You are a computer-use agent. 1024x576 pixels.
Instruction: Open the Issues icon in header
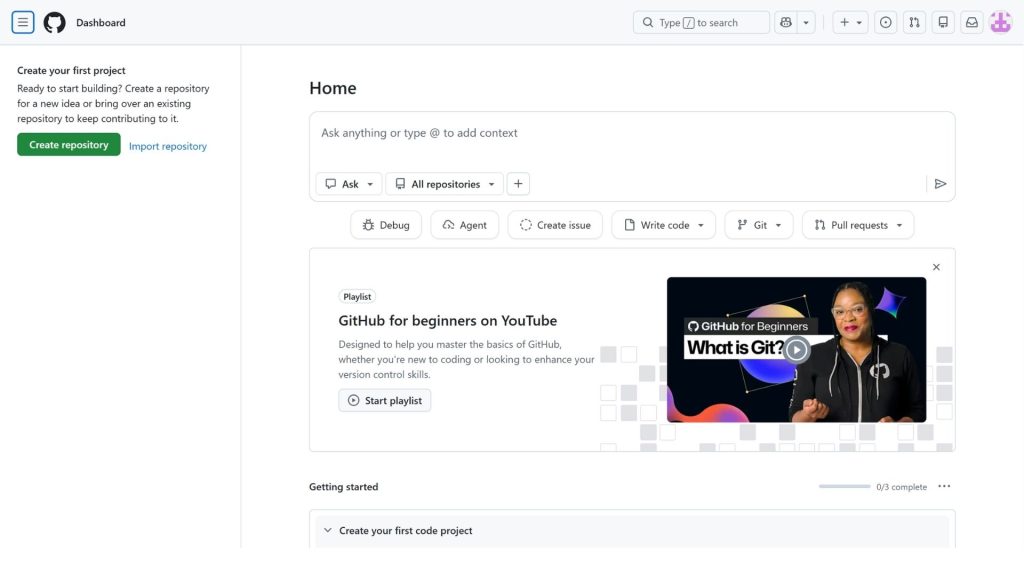tap(886, 22)
